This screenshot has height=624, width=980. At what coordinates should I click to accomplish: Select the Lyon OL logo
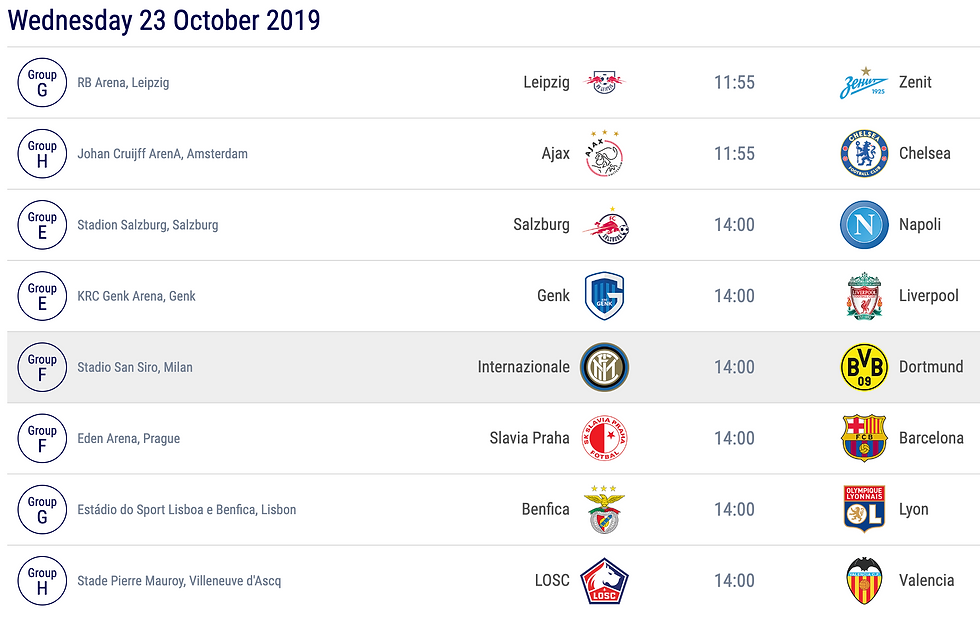(x=864, y=509)
